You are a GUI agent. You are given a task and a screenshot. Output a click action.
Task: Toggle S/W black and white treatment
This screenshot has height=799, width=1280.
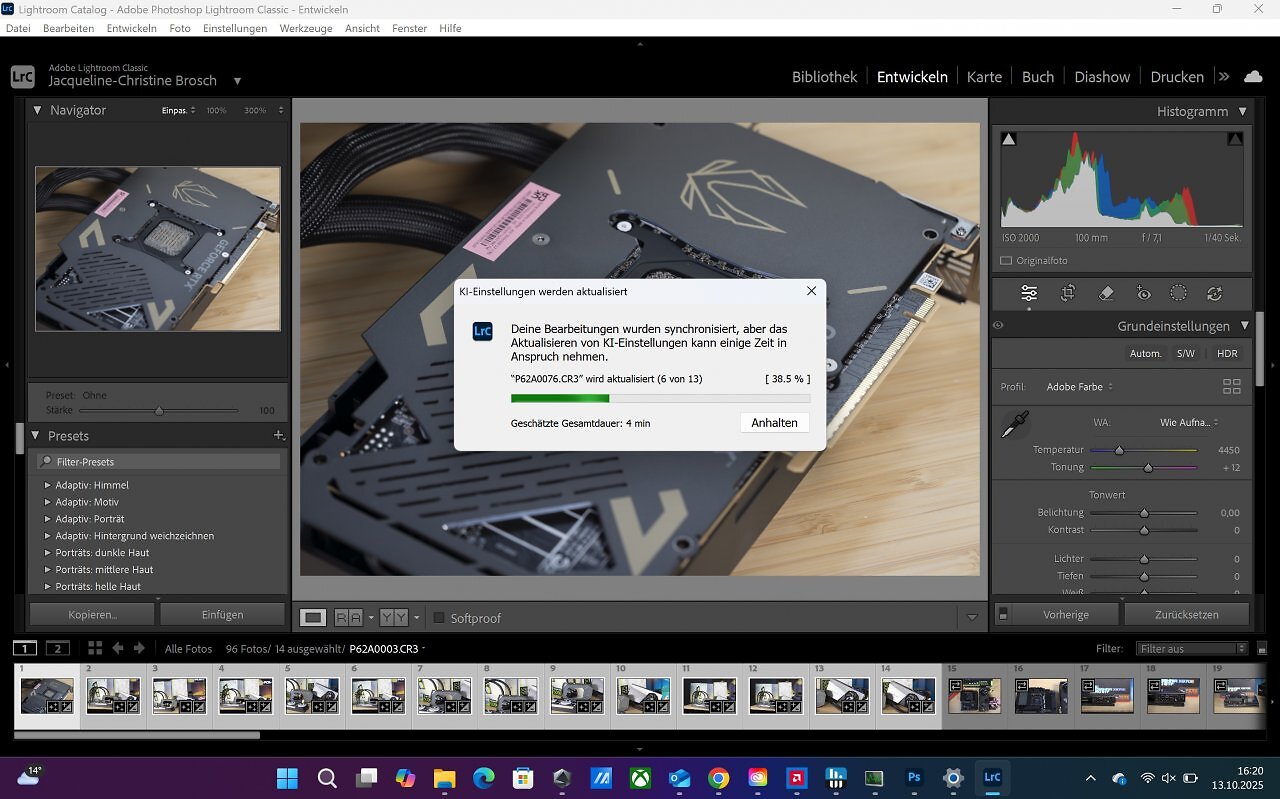pyautogui.click(x=1185, y=353)
